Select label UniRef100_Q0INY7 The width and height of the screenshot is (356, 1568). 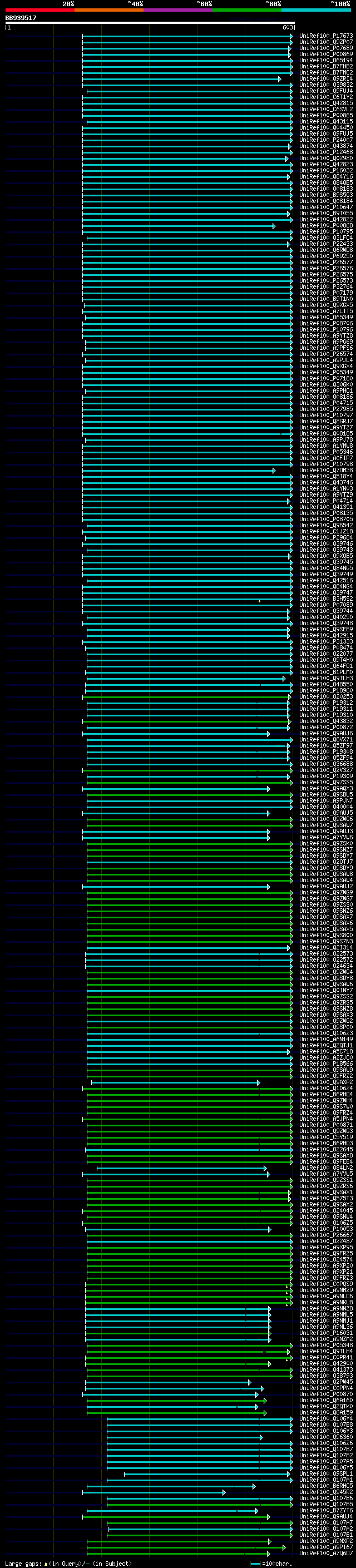pyautogui.click(x=326, y=990)
